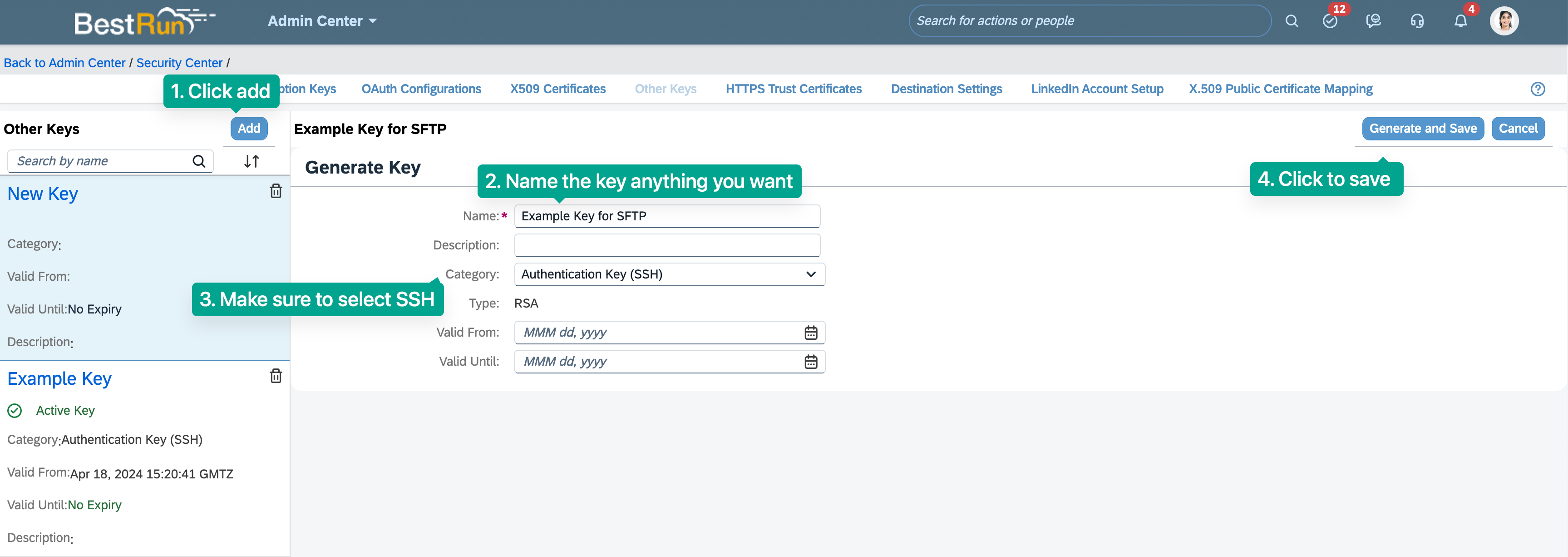The width and height of the screenshot is (1568, 557).
Task: Delete Example Key with trash icon
Action: (x=276, y=376)
